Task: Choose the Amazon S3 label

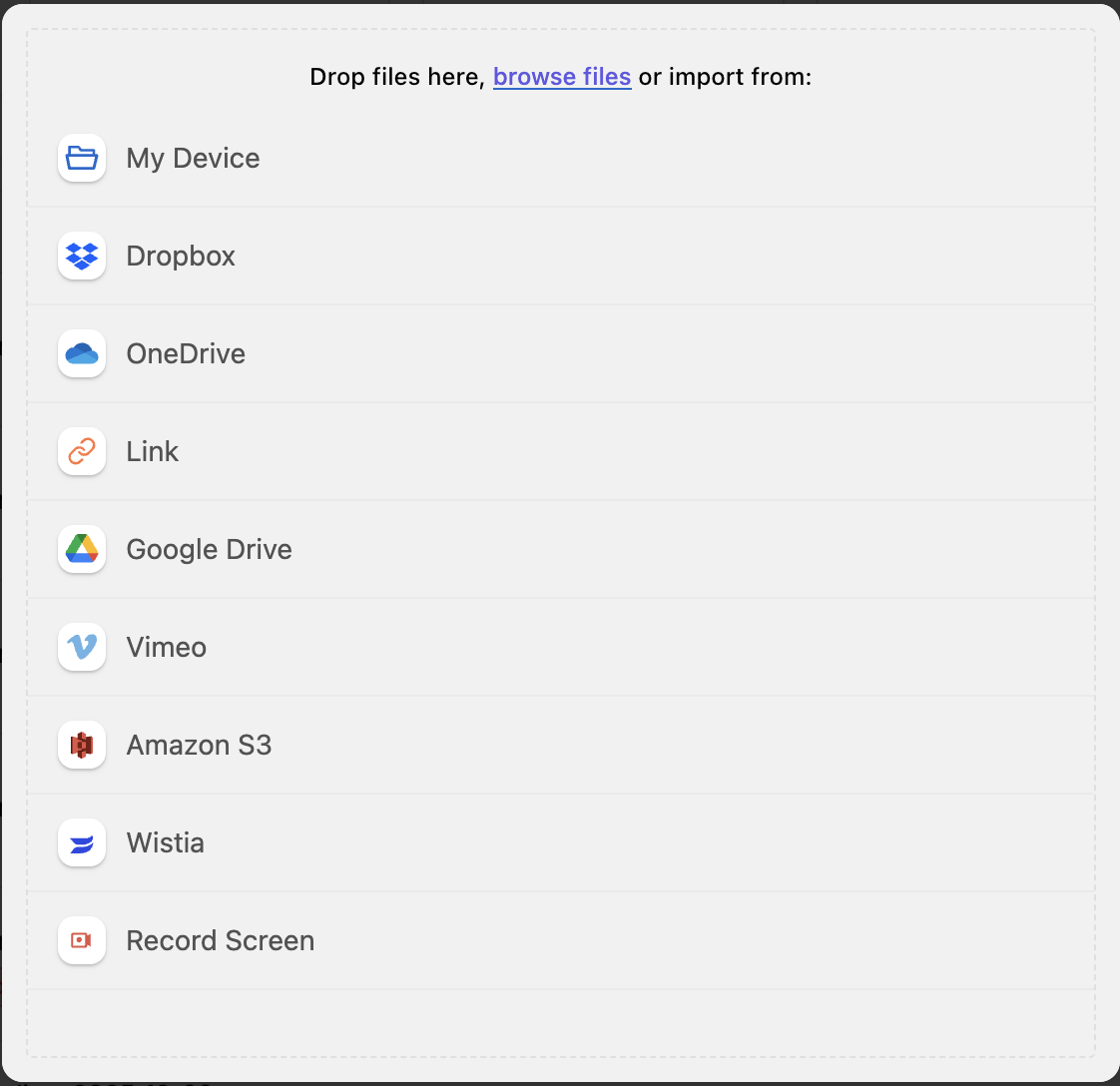Action: pyautogui.click(x=200, y=746)
